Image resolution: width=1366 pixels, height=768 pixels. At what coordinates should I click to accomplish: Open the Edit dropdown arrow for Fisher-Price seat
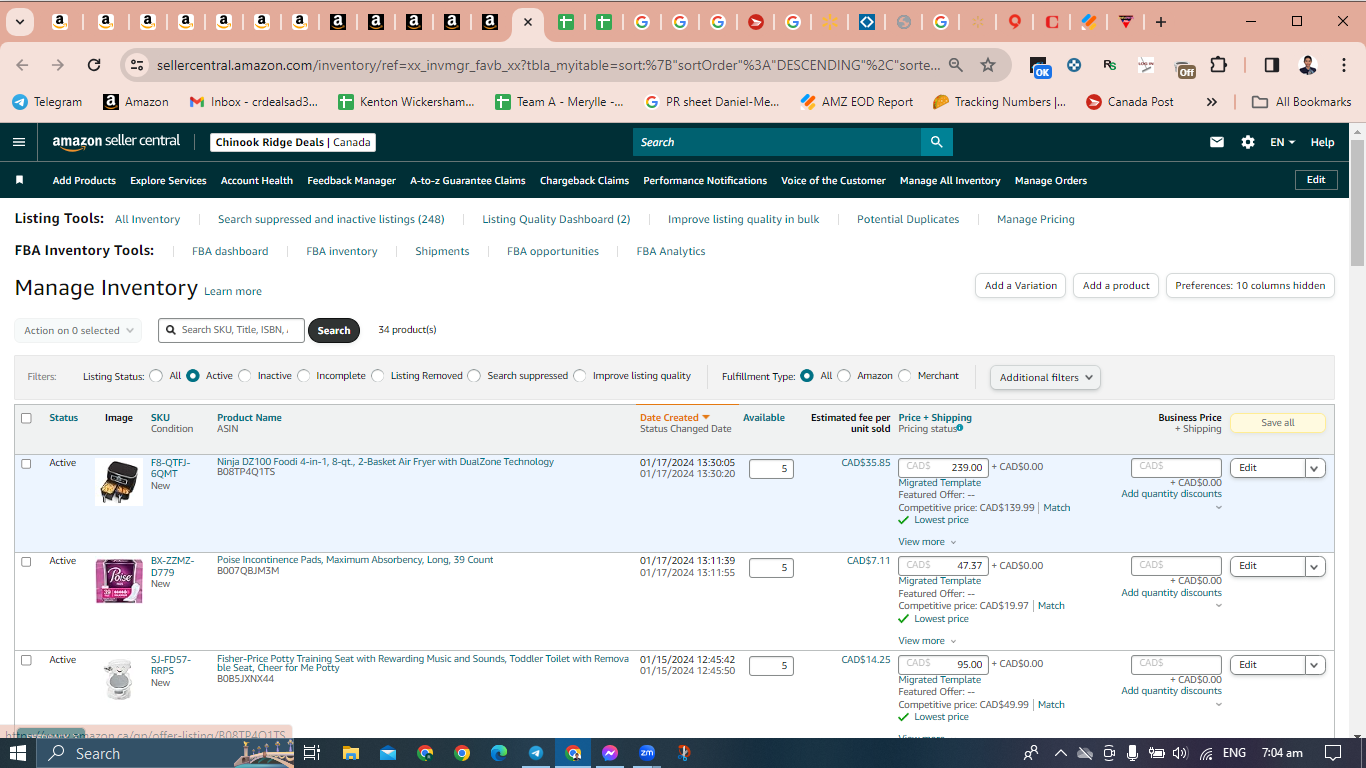pyautogui.click(x=1315, y=665)
